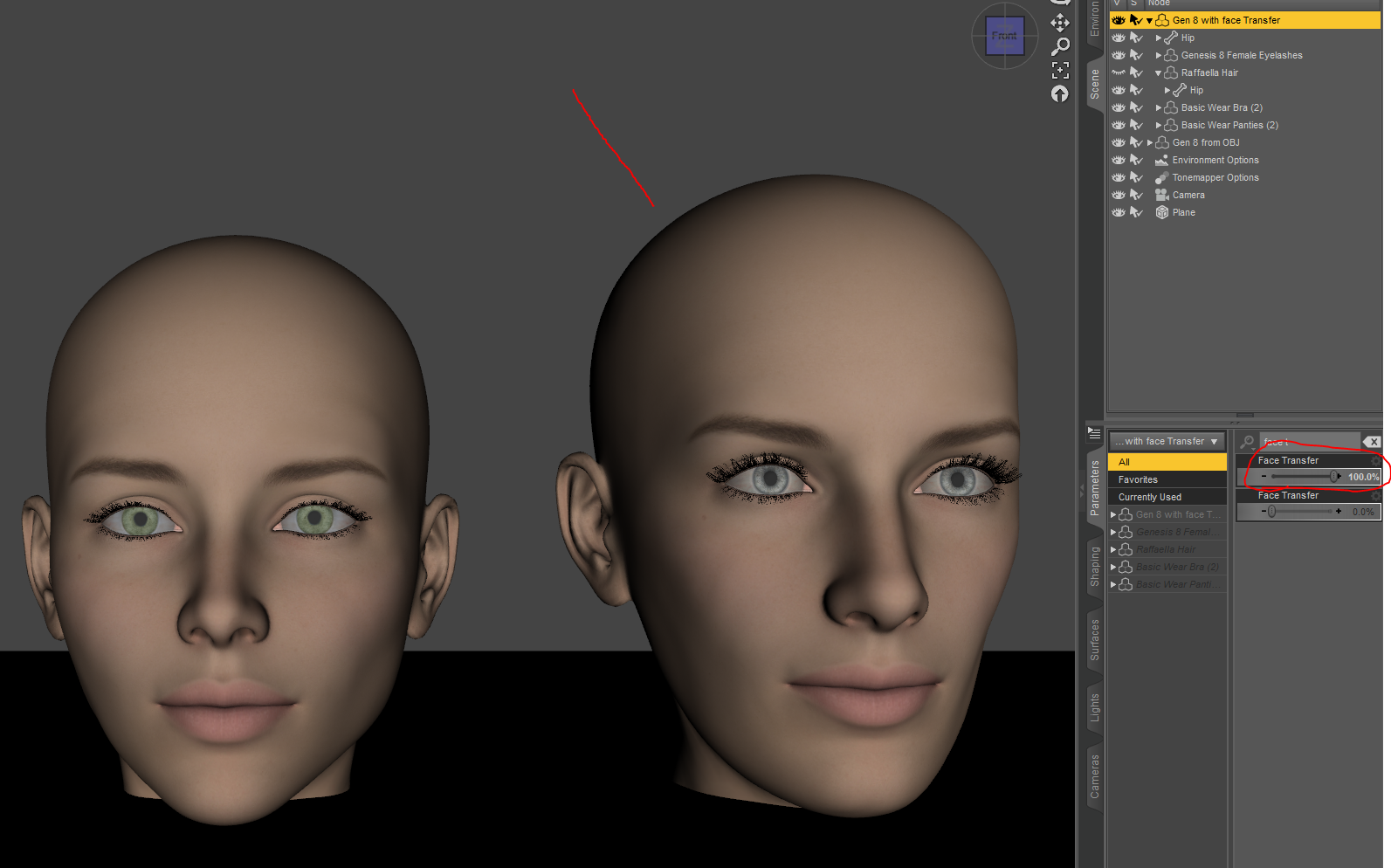Show Favorites parameters
Image resolution: width=1391 pixels, height=868 pixels.
1167,479
